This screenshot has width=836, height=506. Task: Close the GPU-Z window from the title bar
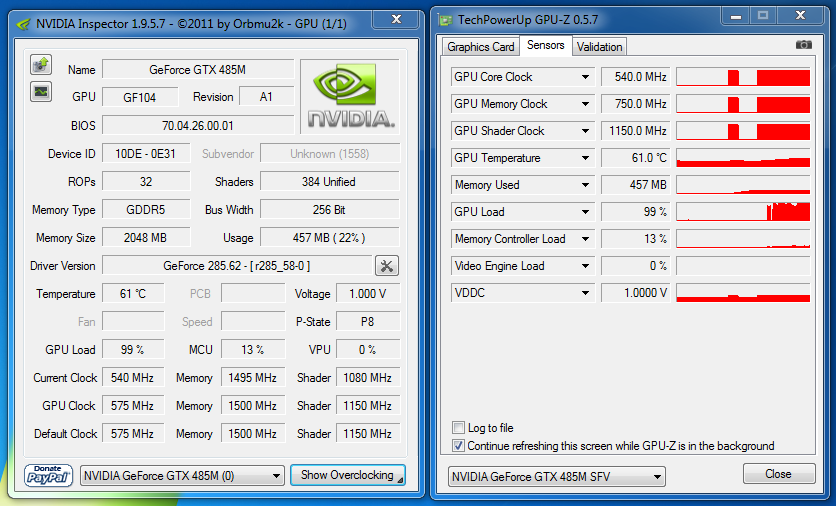point(800,16)
